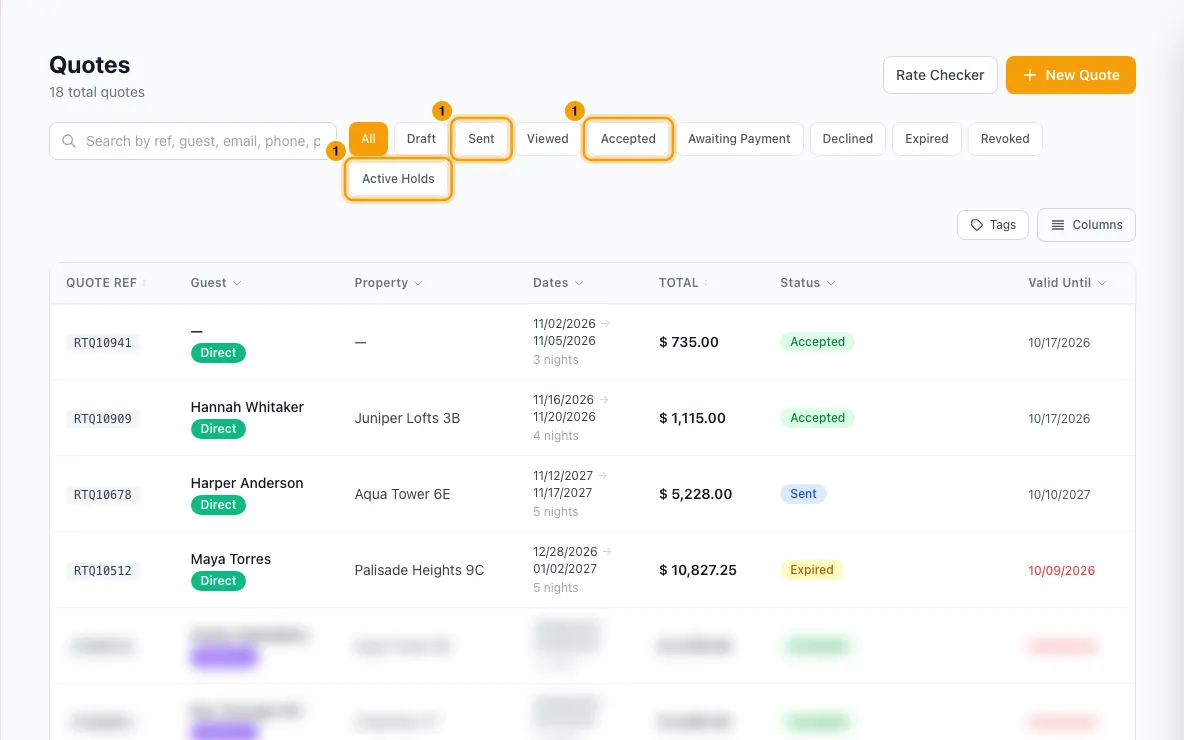1184x740 pixels.
Task: Click the Columns list icon
Action: coord(1058,225)
